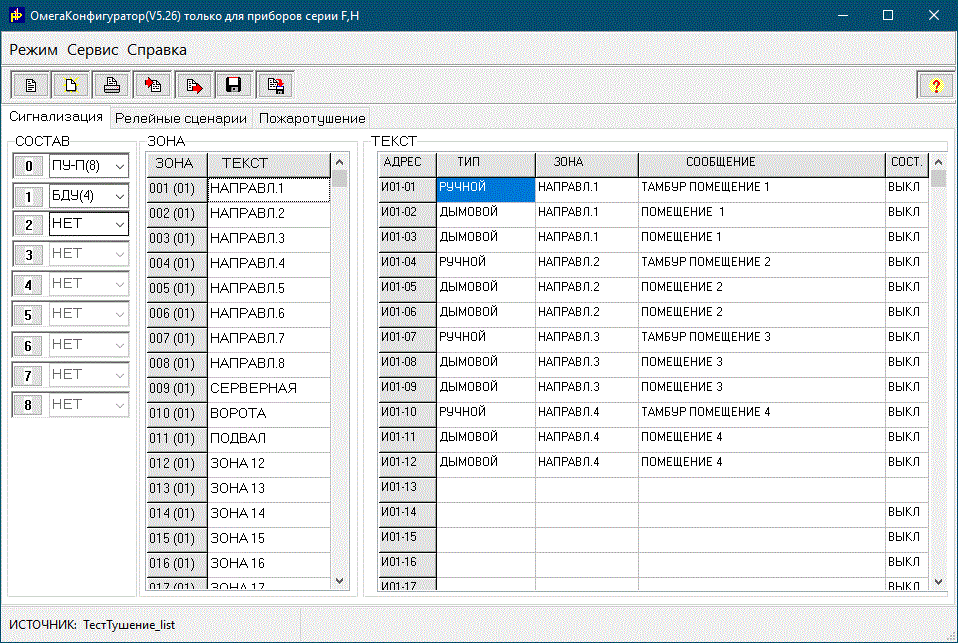Click ДЫМОВОЙ type cell in row И01-02
Image resolution: width=958 pixels, height=643 pixels.
pos(486,215)
